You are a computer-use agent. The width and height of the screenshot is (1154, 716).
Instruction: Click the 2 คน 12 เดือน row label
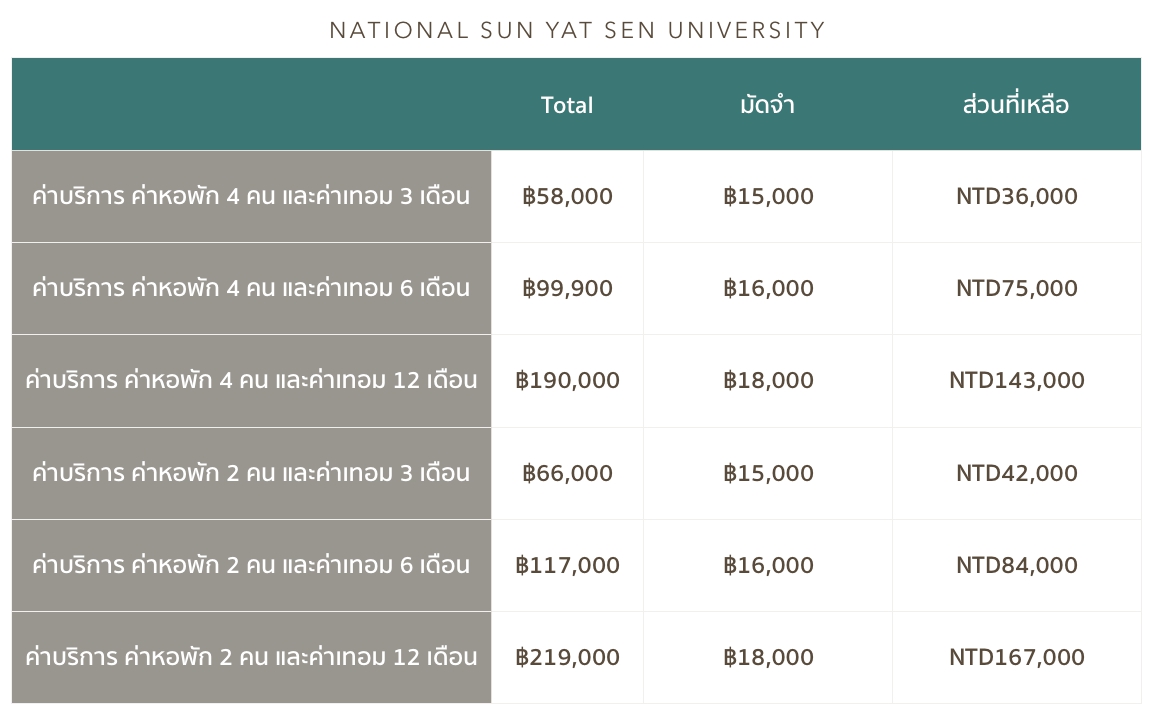click(251, 657)
